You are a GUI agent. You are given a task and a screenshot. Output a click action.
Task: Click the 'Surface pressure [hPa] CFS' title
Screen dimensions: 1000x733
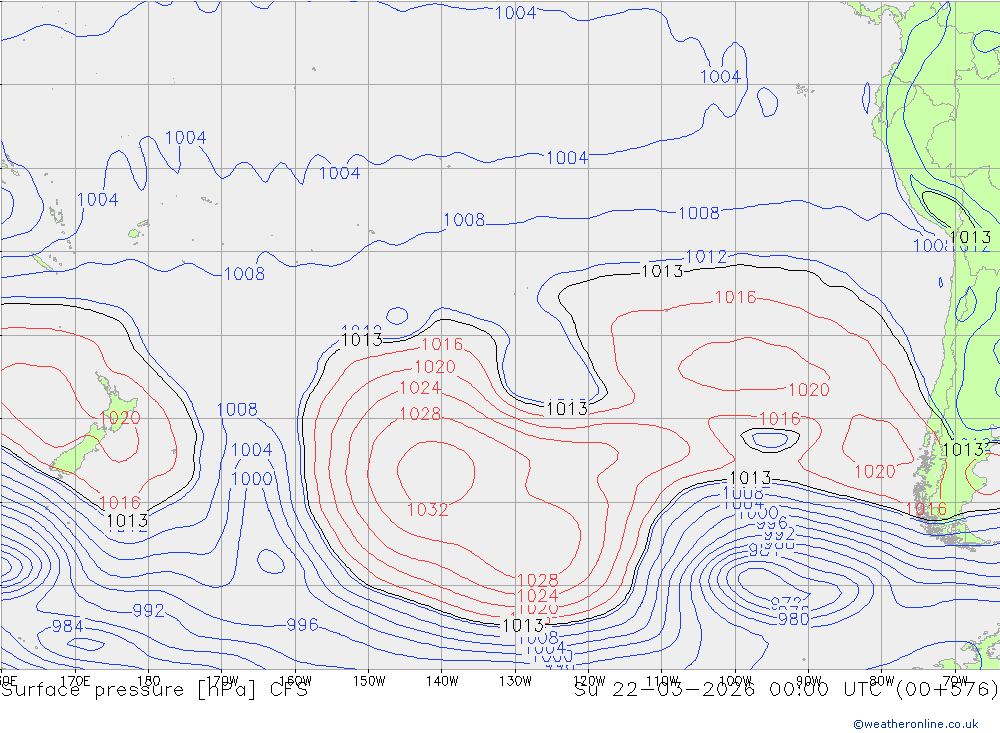[154, 690]
